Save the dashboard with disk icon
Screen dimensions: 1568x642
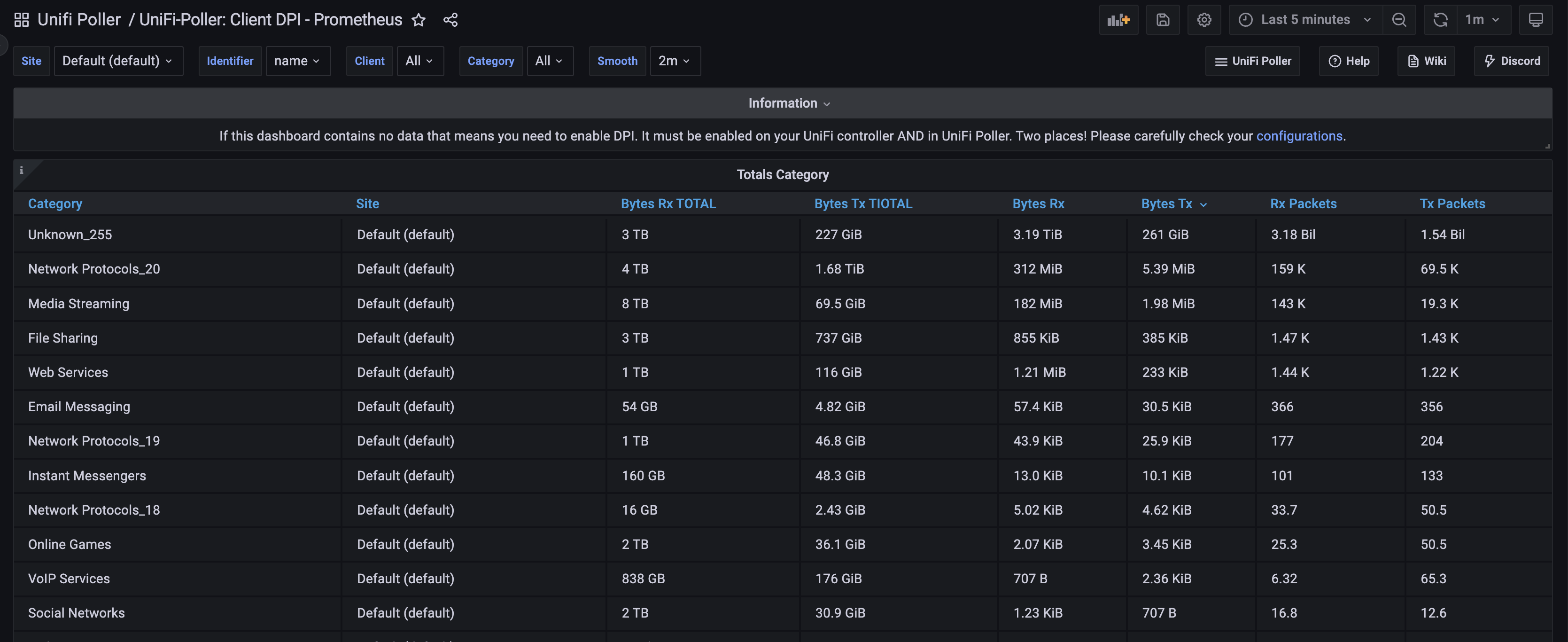pyautogui.click(x=1163, y=19)
